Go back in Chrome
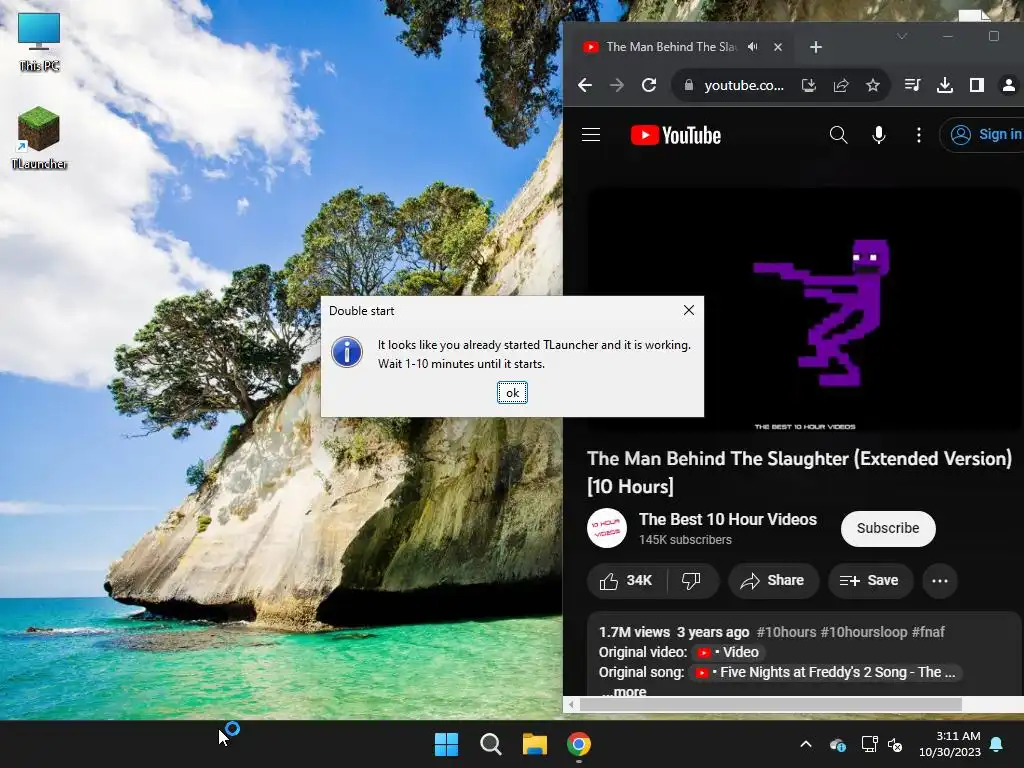 pyautogui.click(x=585, y=85)
